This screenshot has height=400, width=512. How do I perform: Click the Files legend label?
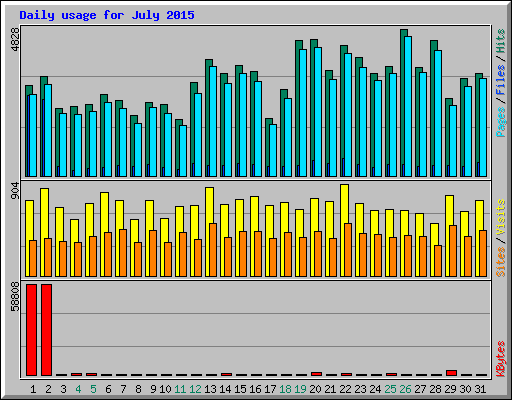tap(501, 80)
